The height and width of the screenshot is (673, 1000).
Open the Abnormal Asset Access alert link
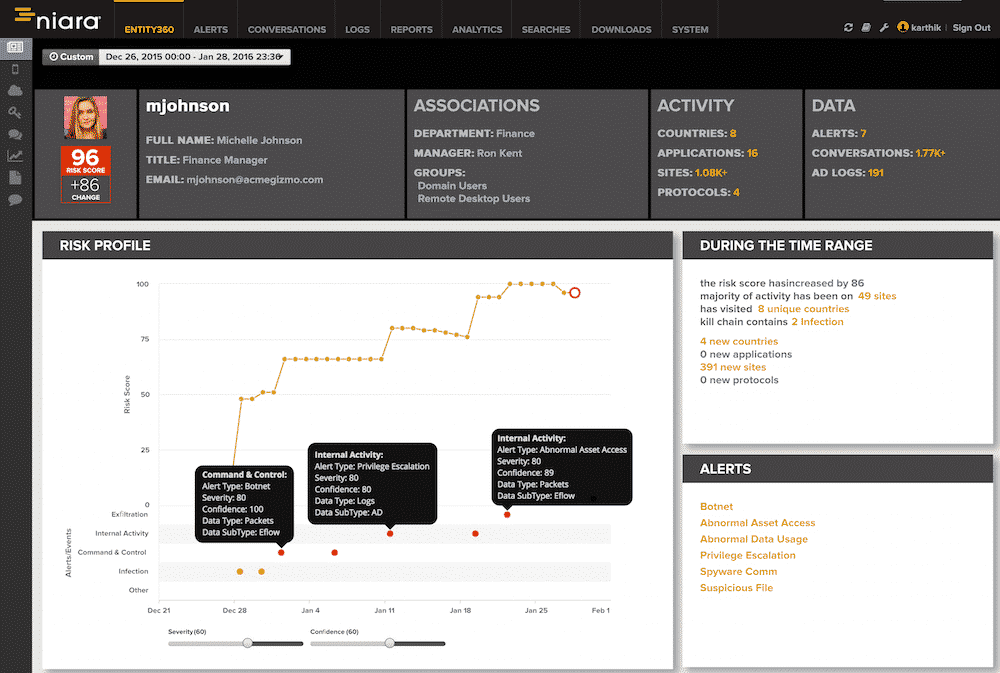tap(757, 523)
